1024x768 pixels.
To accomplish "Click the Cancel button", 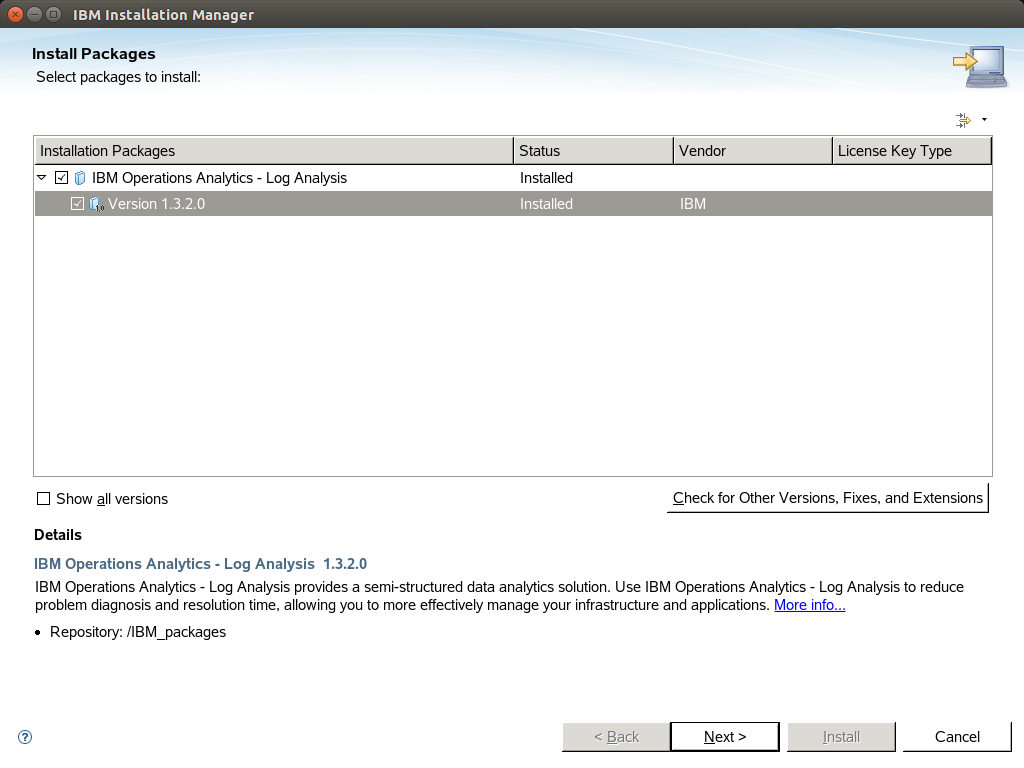I will 957,737.
